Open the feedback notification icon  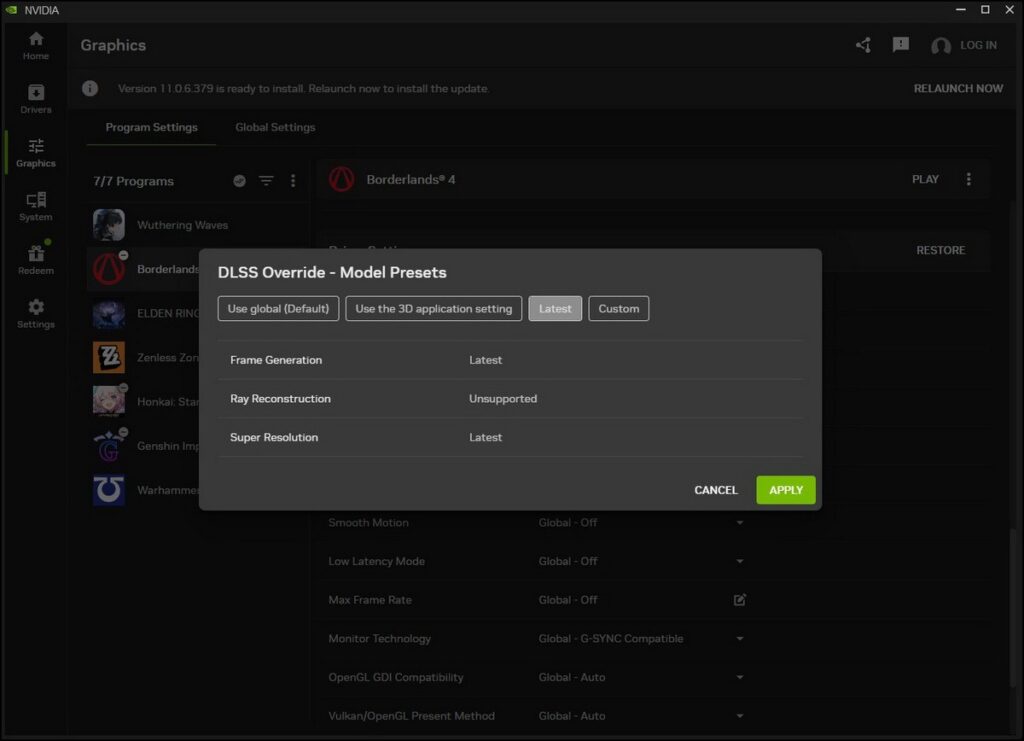900,45
